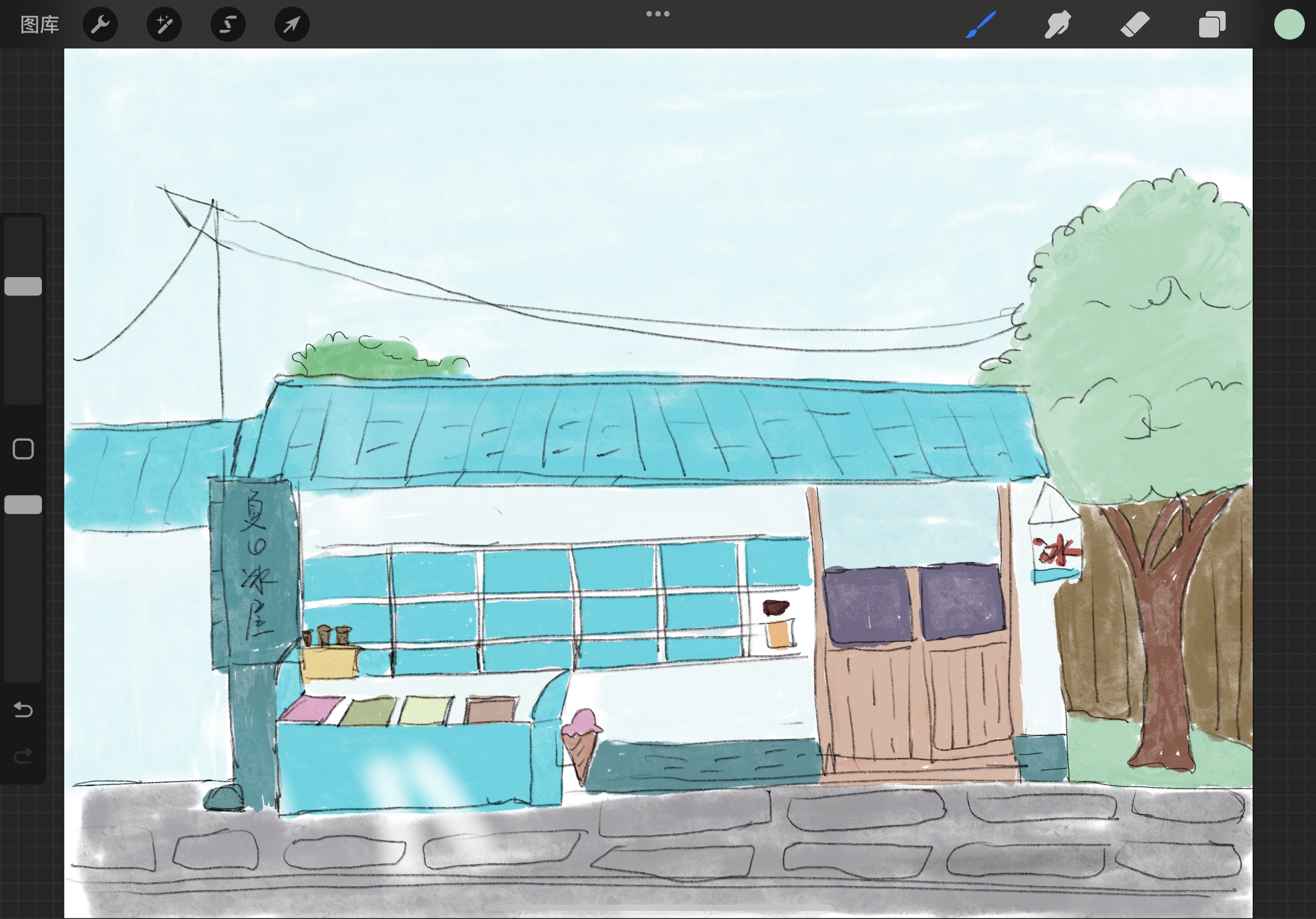Open the green color swatch picker
Viewport: 1316px width, 919px height.
click(x=1289, y=25)
